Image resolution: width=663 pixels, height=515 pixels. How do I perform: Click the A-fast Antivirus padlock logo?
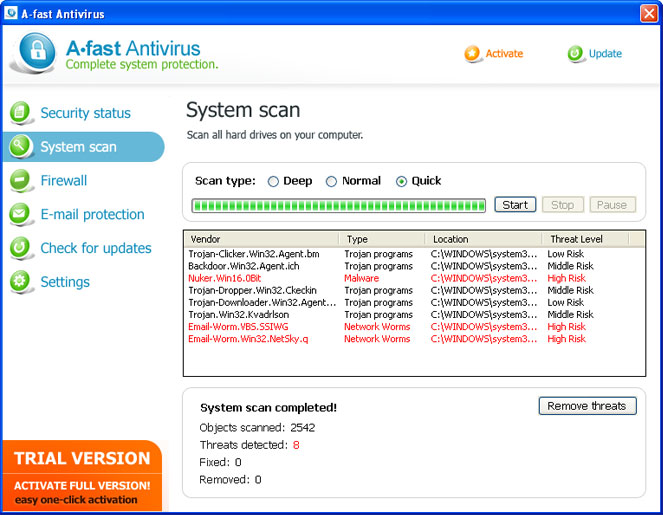pyautogui.click(x=36, y=52)
